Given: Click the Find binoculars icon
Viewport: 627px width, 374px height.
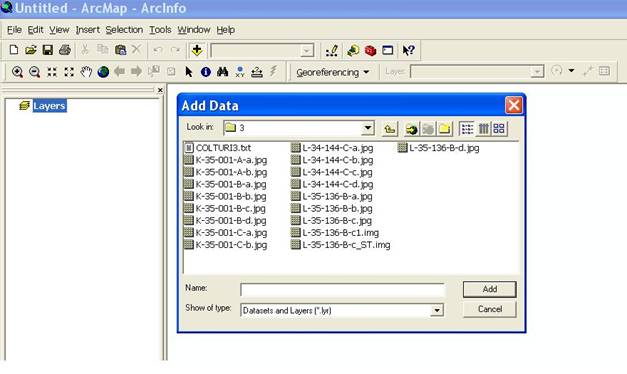Looking at the screenshot, I should 222,72.
